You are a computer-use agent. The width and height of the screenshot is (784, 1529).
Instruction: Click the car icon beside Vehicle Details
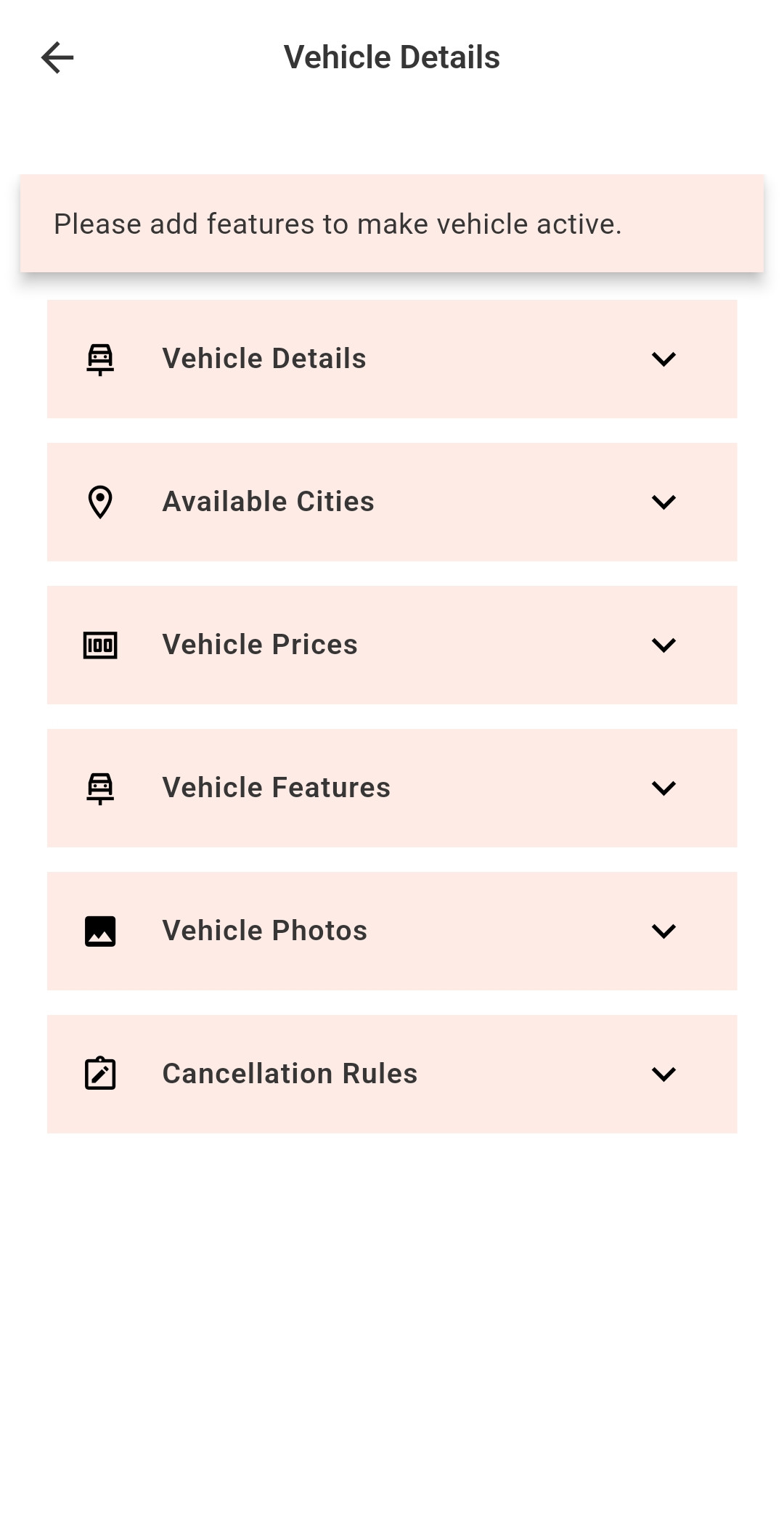pos(100,359)
